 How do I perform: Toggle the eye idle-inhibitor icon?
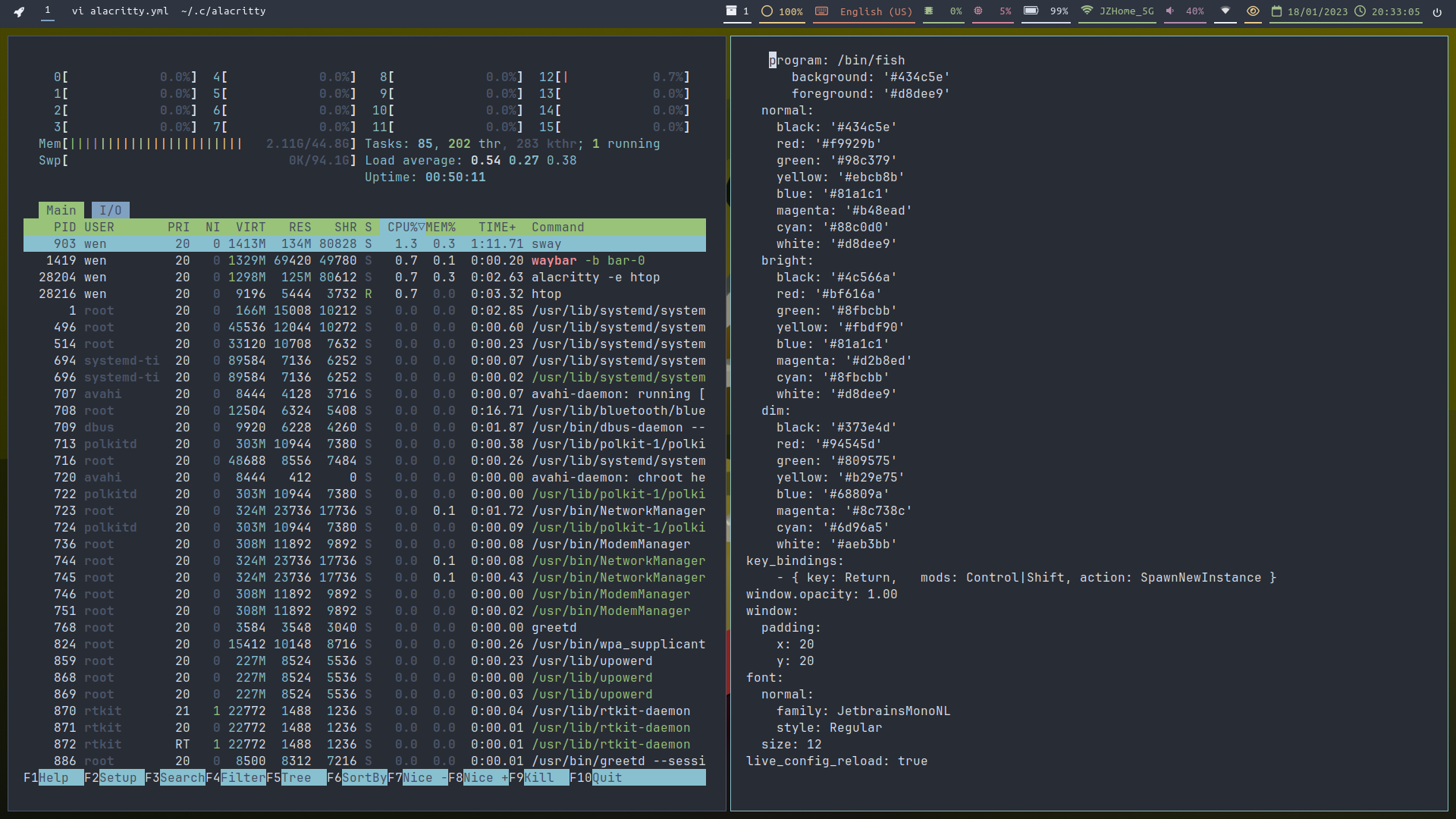tap(1253, 11)
